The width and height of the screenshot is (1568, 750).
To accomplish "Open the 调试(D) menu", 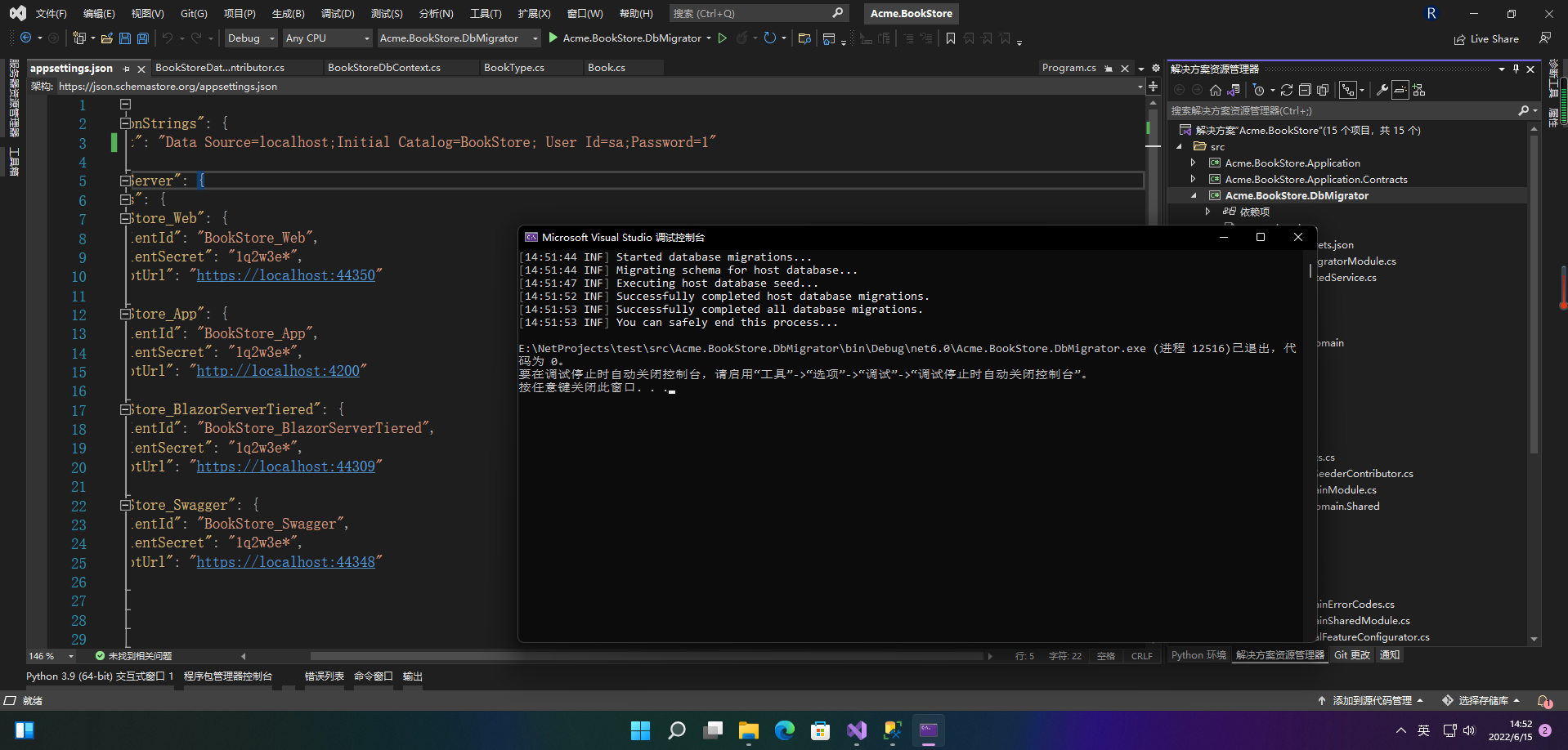I will coord(338,14).
